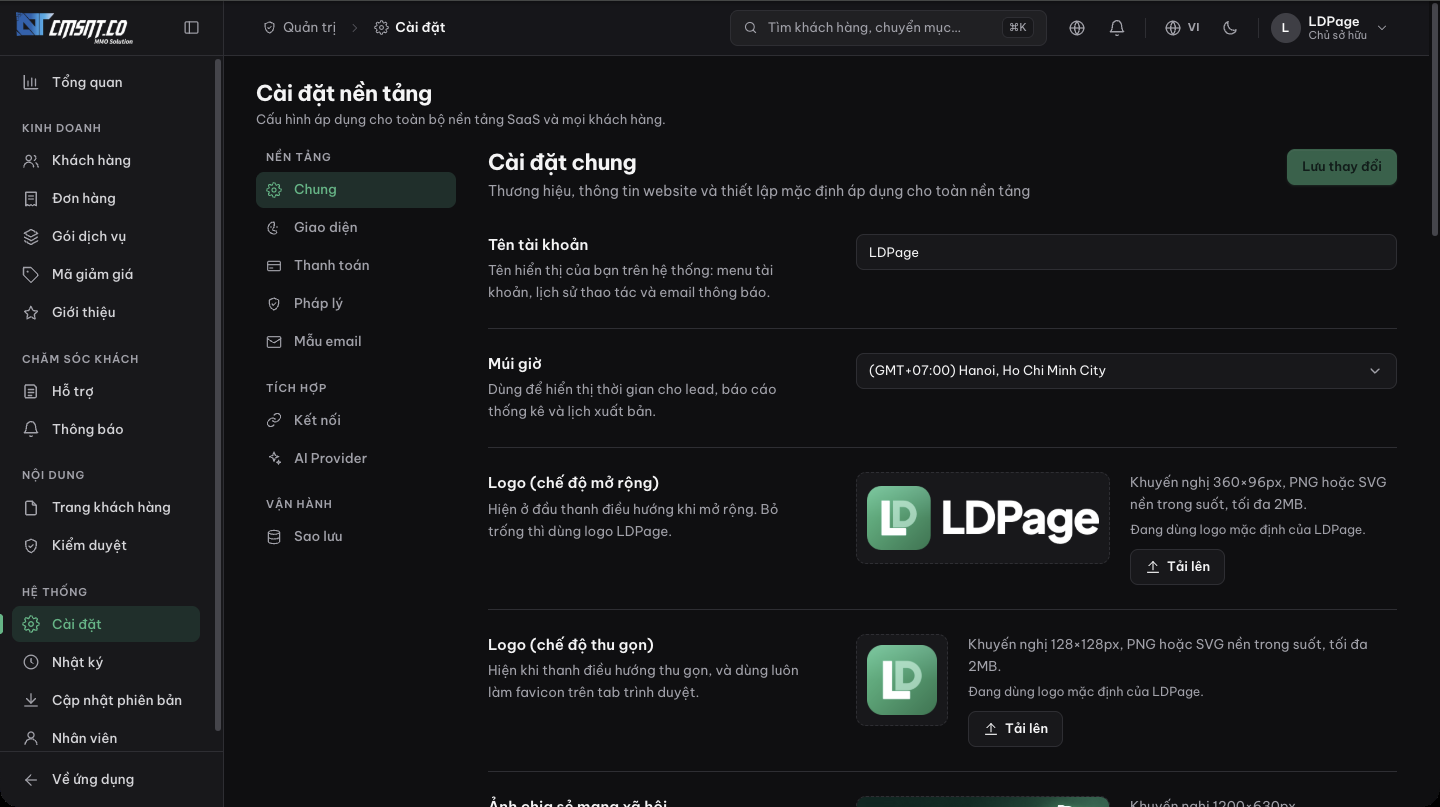1440x807 pixels.
Task: Open the Mẫu email settings tab
Action: (x=356, y=342)
